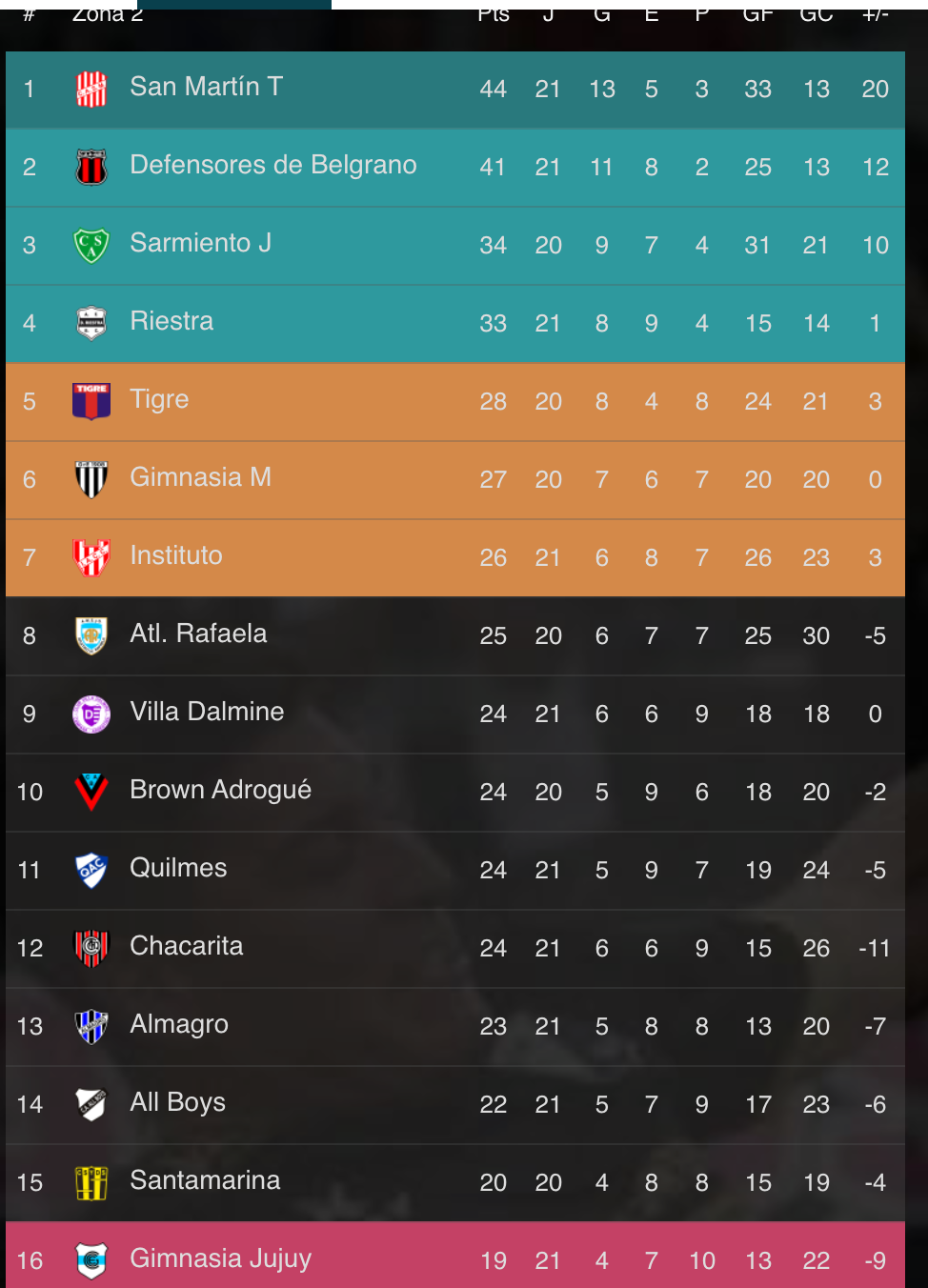
Task: Click the Defensores de Belgrano crest
Action: 91,168
